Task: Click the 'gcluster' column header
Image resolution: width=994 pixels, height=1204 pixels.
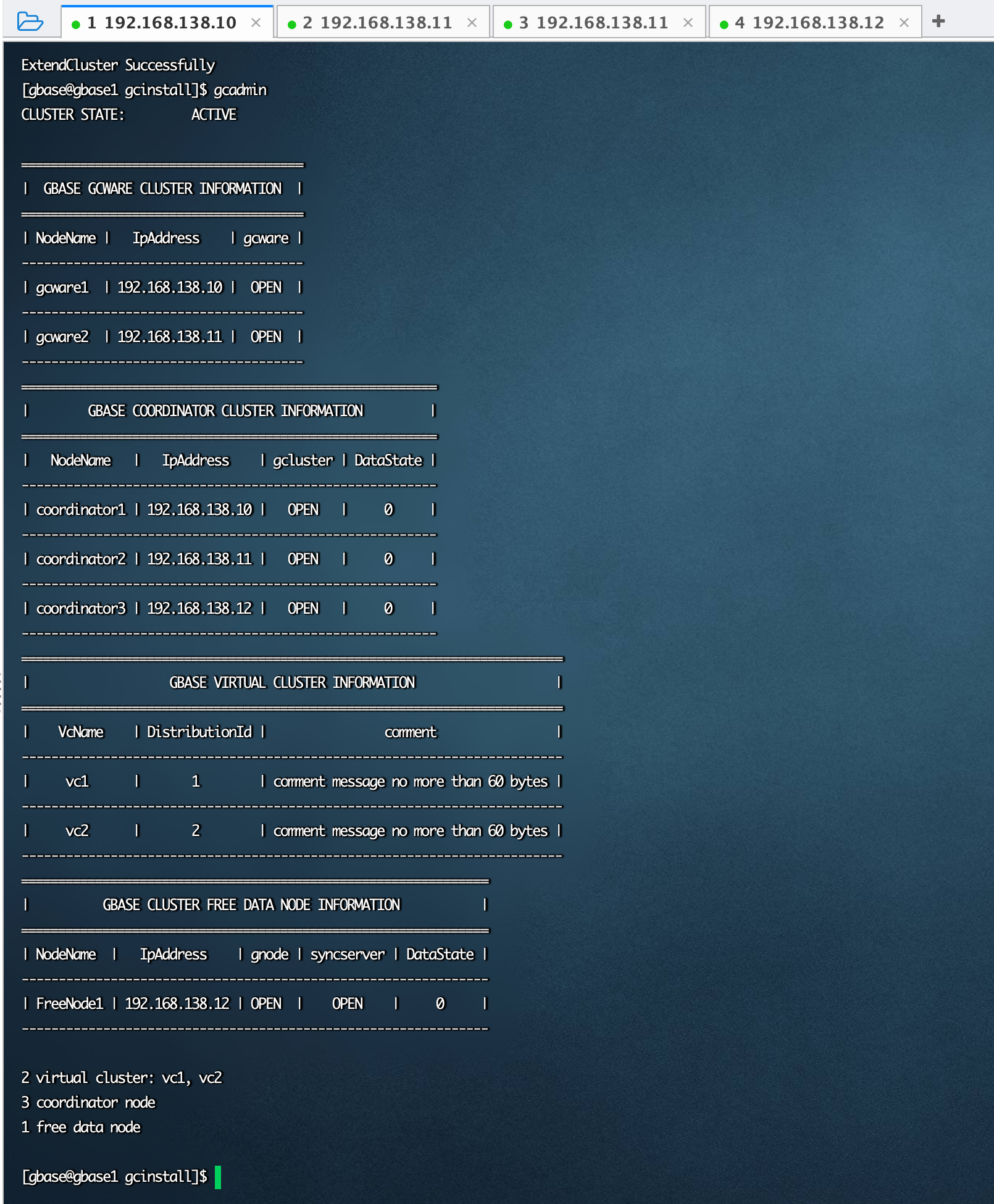Action: click(303, 461)
